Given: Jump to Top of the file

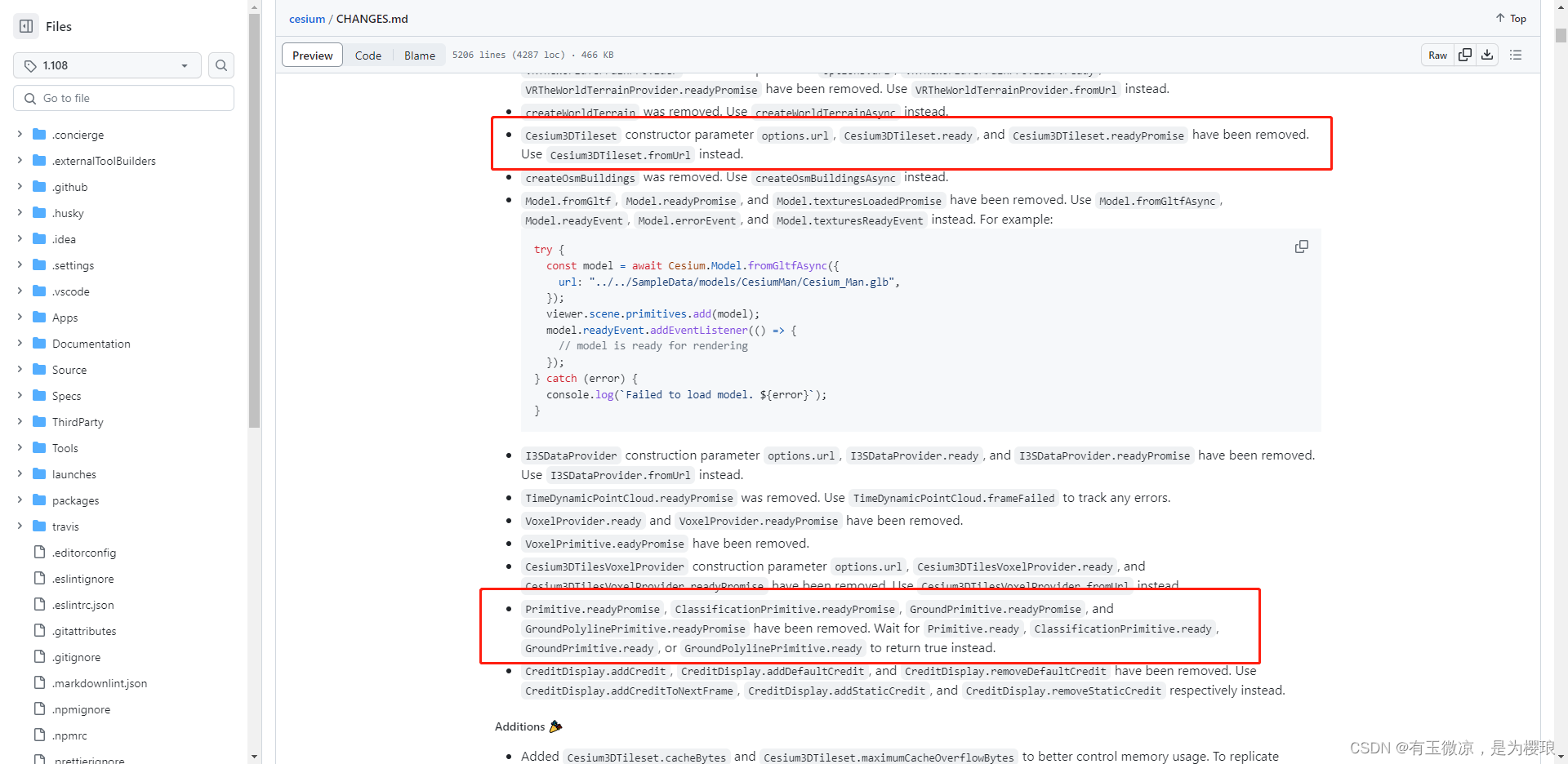Looking at the screenshot, I should [1511, 18].
